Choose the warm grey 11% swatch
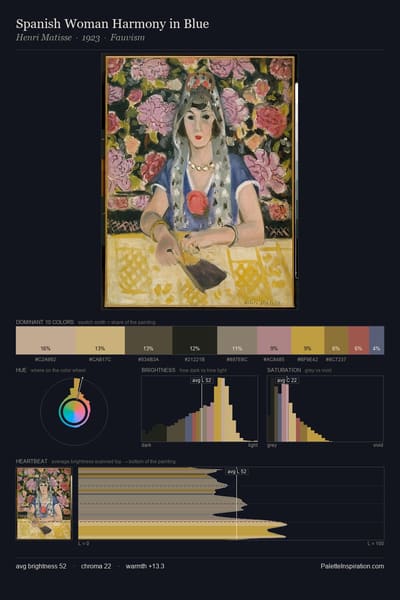The image size is (400, 600). click(237, 340)
